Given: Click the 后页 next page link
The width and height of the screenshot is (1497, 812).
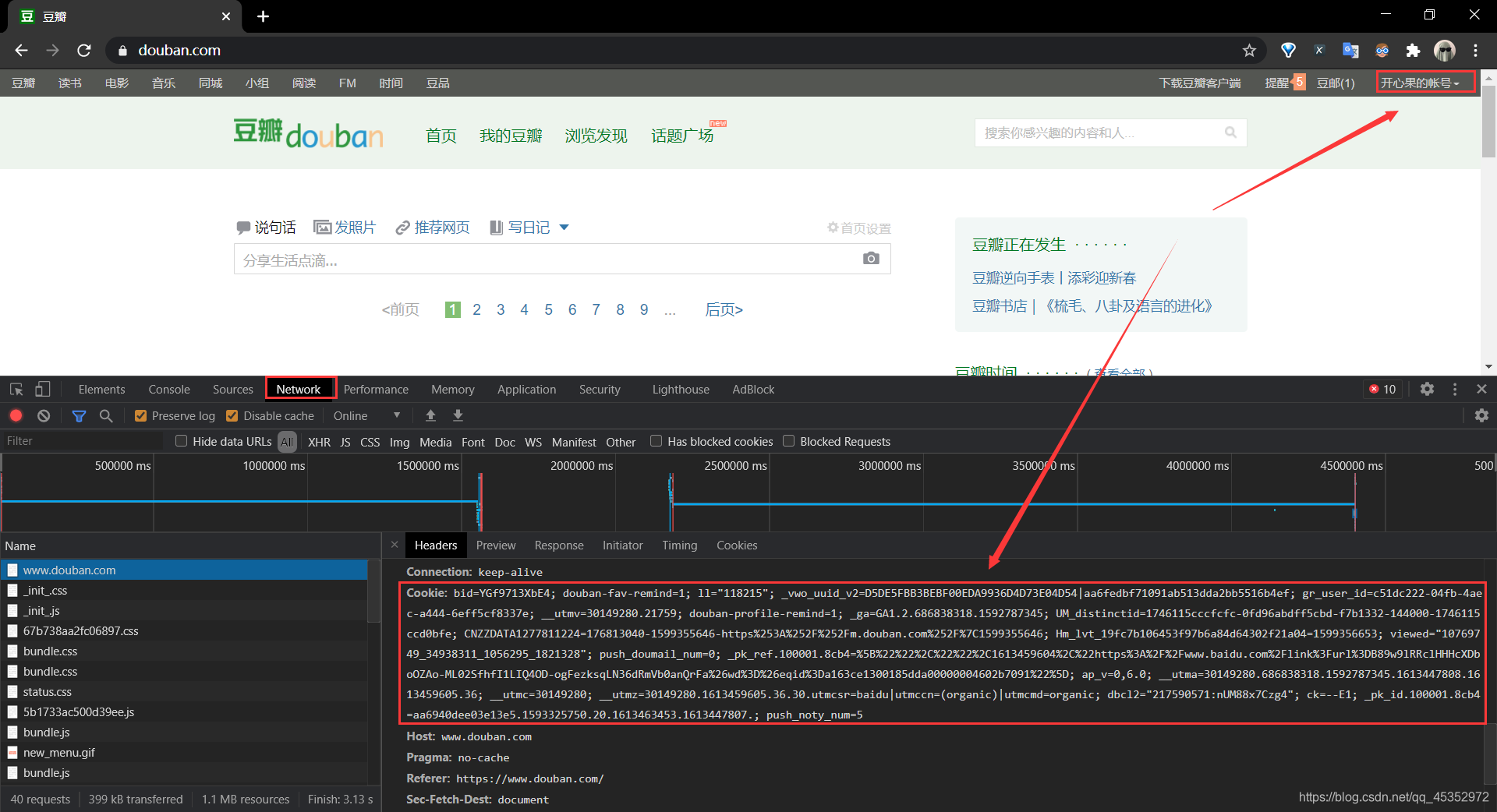Looking at the screenshot, I should coord(724,309).
